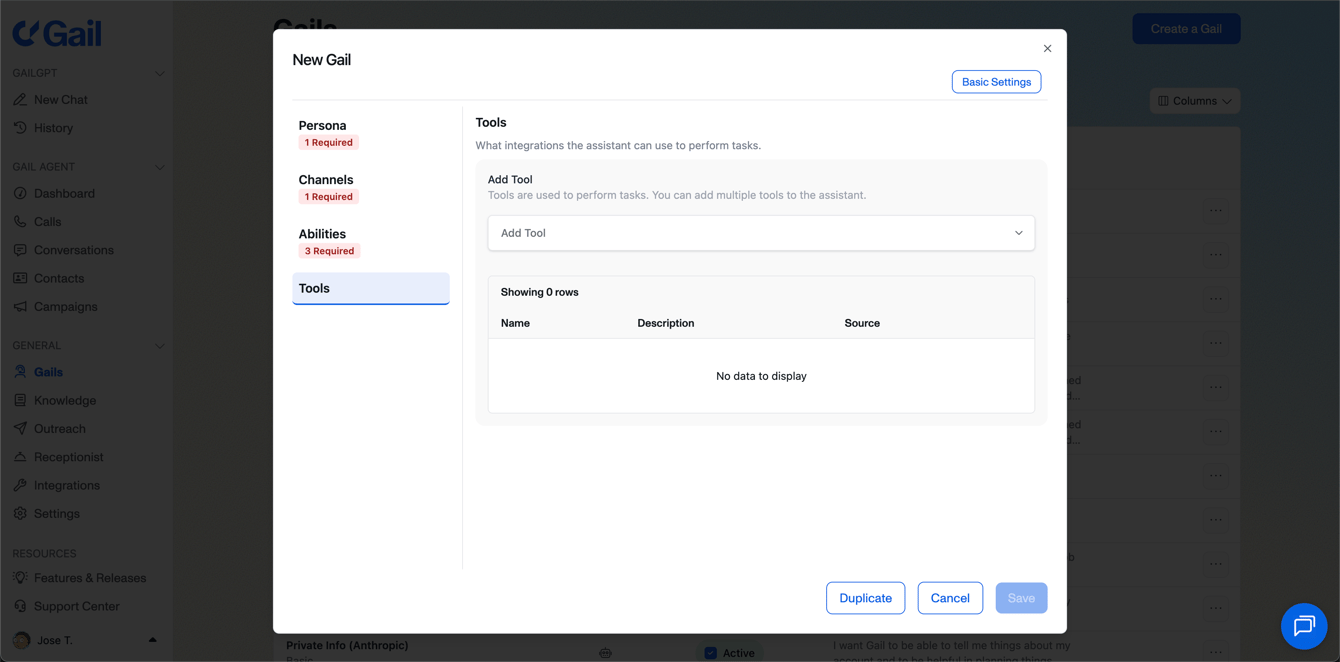
Task: Open the Contacts card icon
Action: (x=20, y=278)
